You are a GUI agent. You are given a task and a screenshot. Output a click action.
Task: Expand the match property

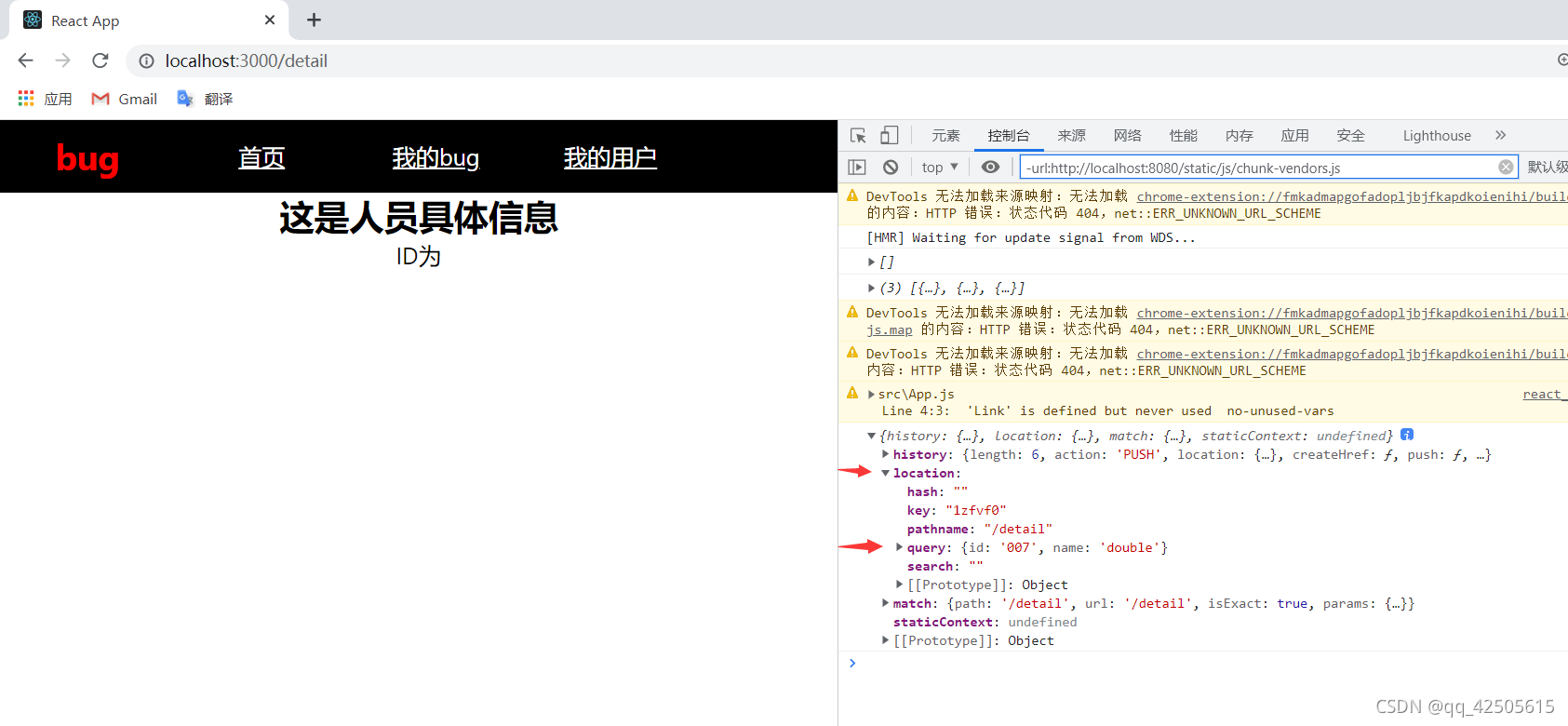885,603
